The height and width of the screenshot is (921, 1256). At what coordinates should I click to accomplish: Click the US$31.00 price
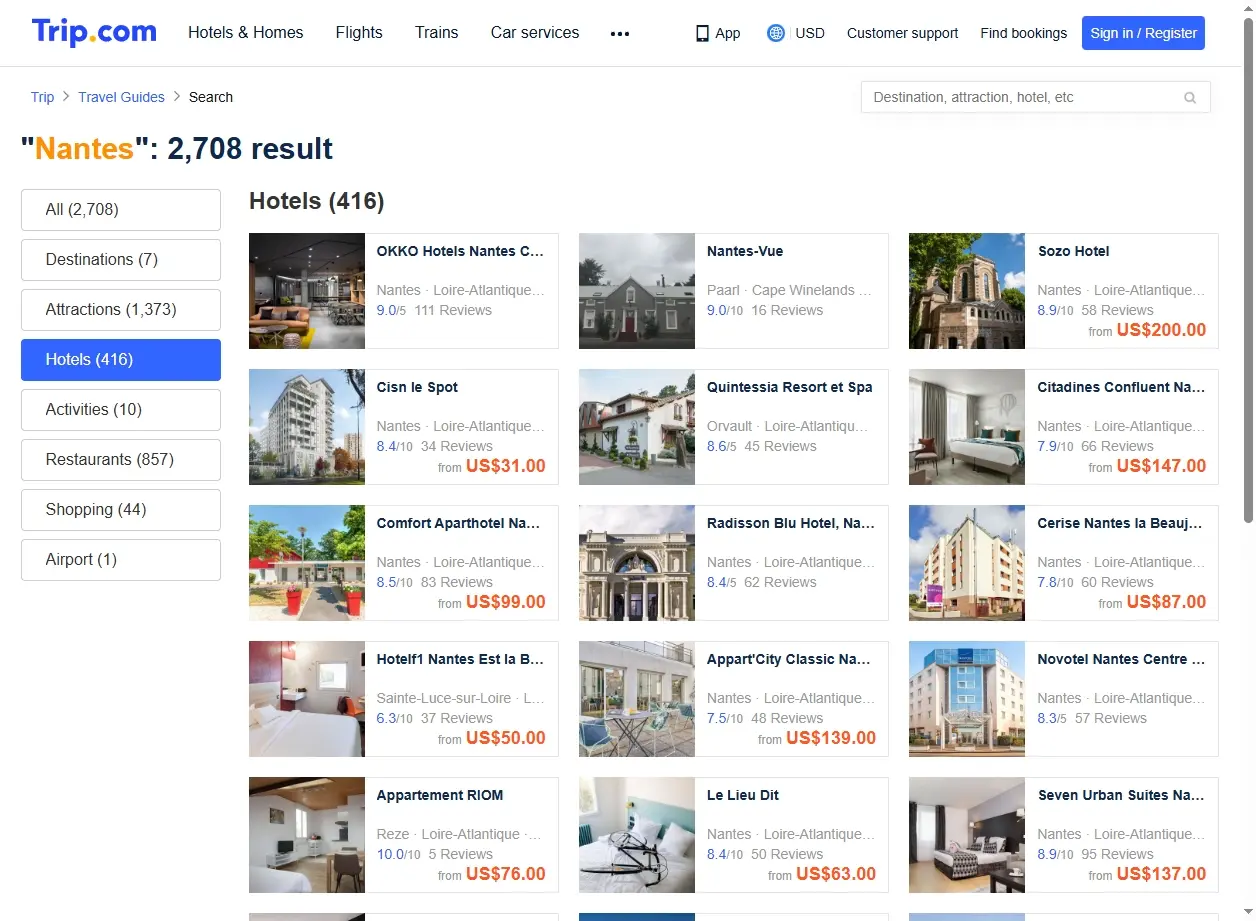(506, 466)
